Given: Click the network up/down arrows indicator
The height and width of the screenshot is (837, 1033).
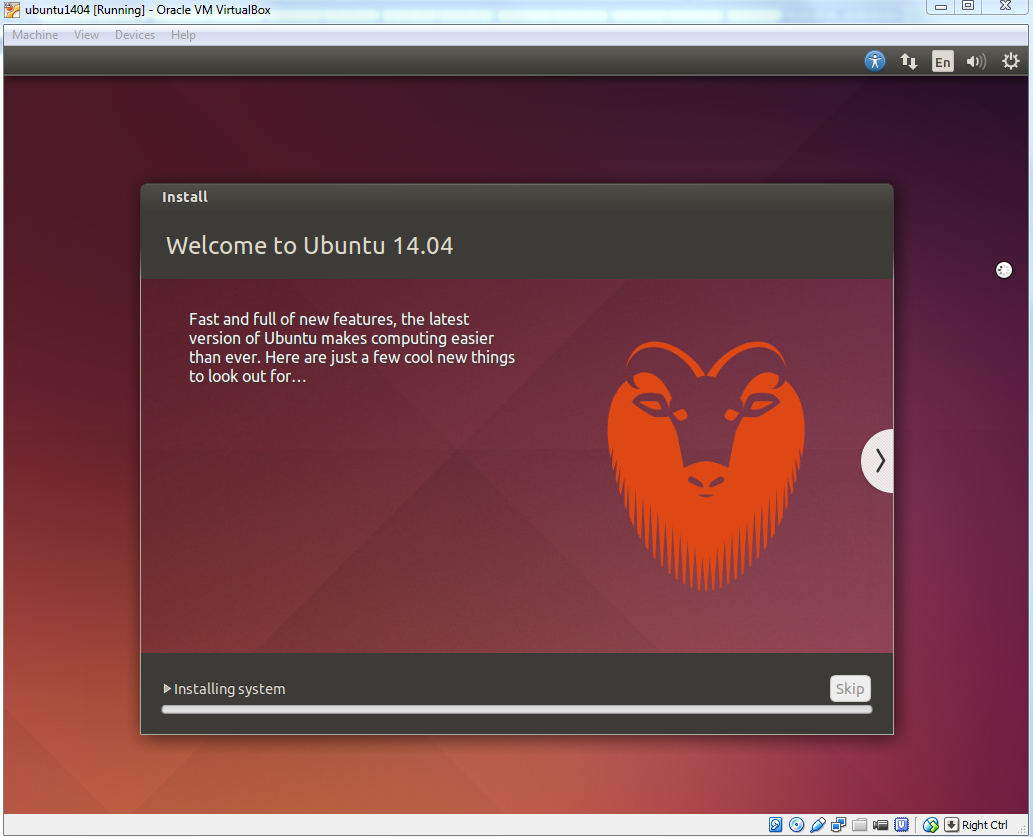Looking at the screenshot, I should [909, 61].
